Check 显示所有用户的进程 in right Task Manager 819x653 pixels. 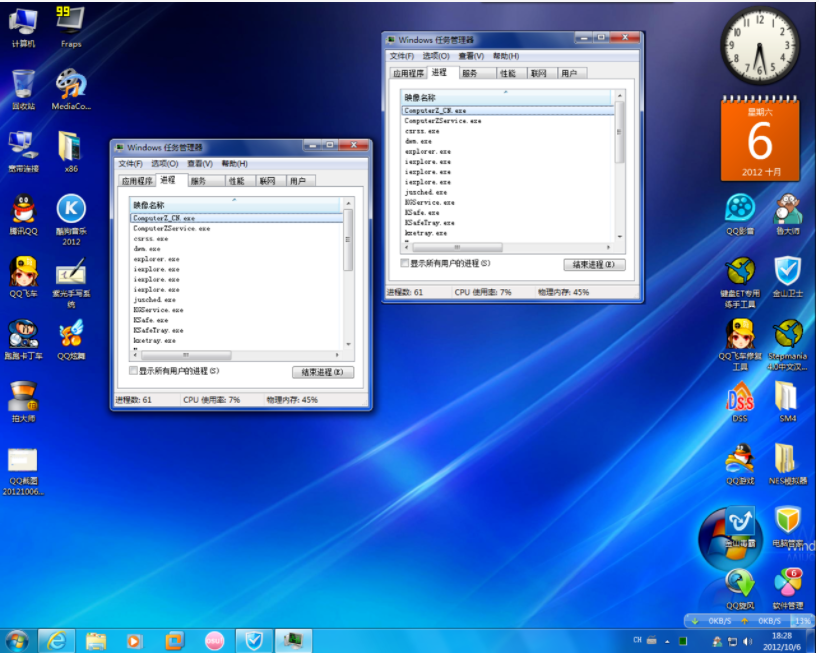coord(405,263)
